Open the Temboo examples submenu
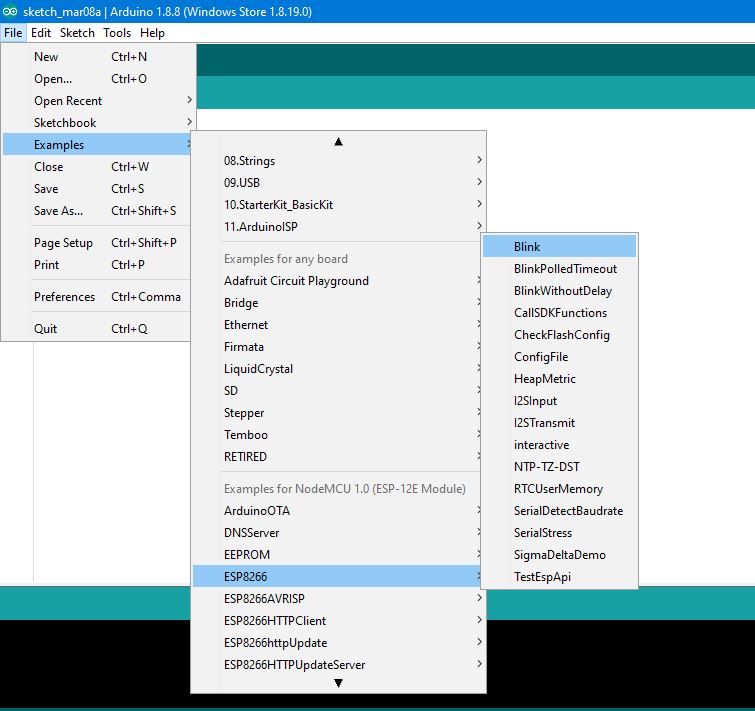 coord(338,435)
